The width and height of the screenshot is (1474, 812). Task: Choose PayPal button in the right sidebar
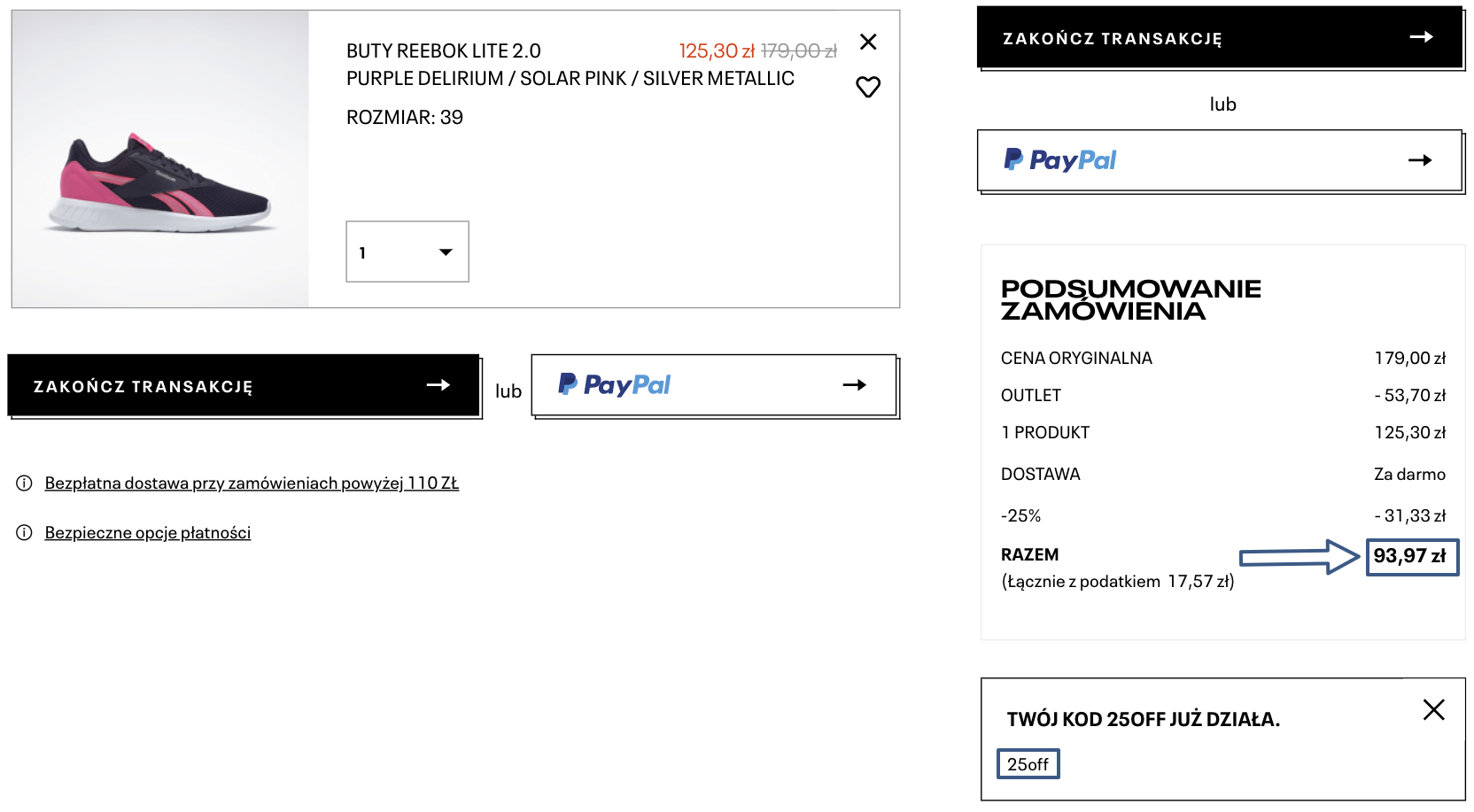1219,160
